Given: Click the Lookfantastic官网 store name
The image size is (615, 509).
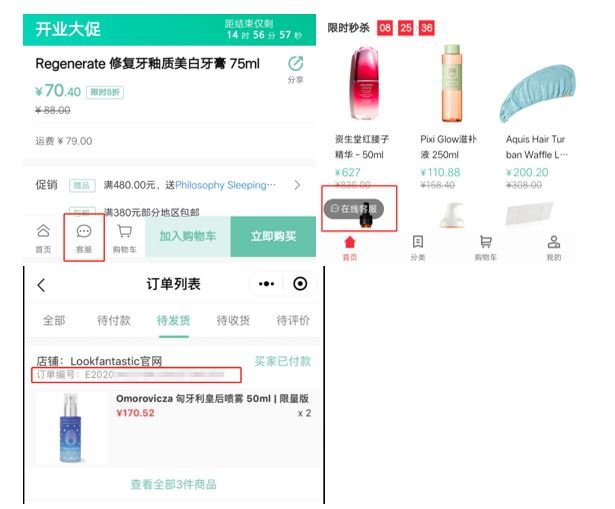Looking at the screenshot, I should [x=116, y=361].
